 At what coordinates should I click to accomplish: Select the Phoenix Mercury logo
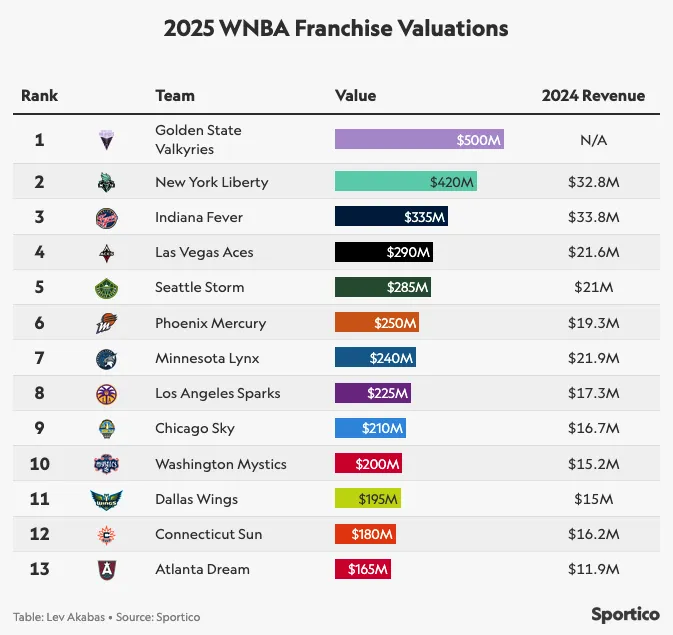[x=106, y=323]
